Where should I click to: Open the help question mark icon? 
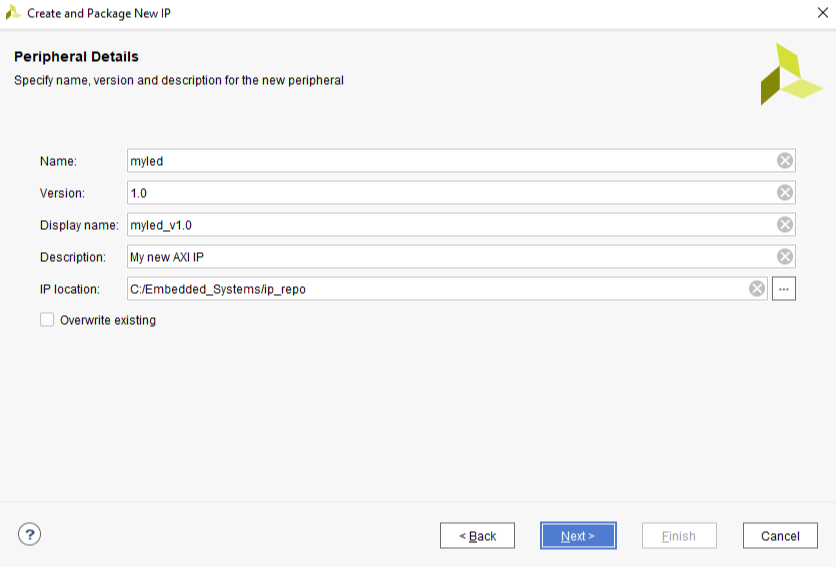[30, 535]
